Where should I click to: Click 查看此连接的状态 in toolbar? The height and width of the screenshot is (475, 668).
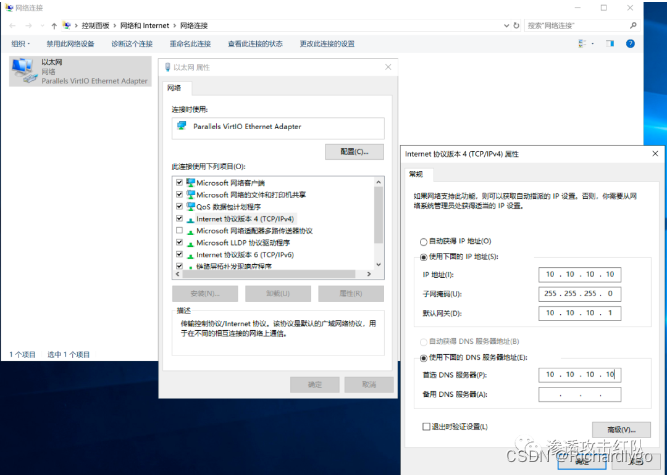coord(255,43)
